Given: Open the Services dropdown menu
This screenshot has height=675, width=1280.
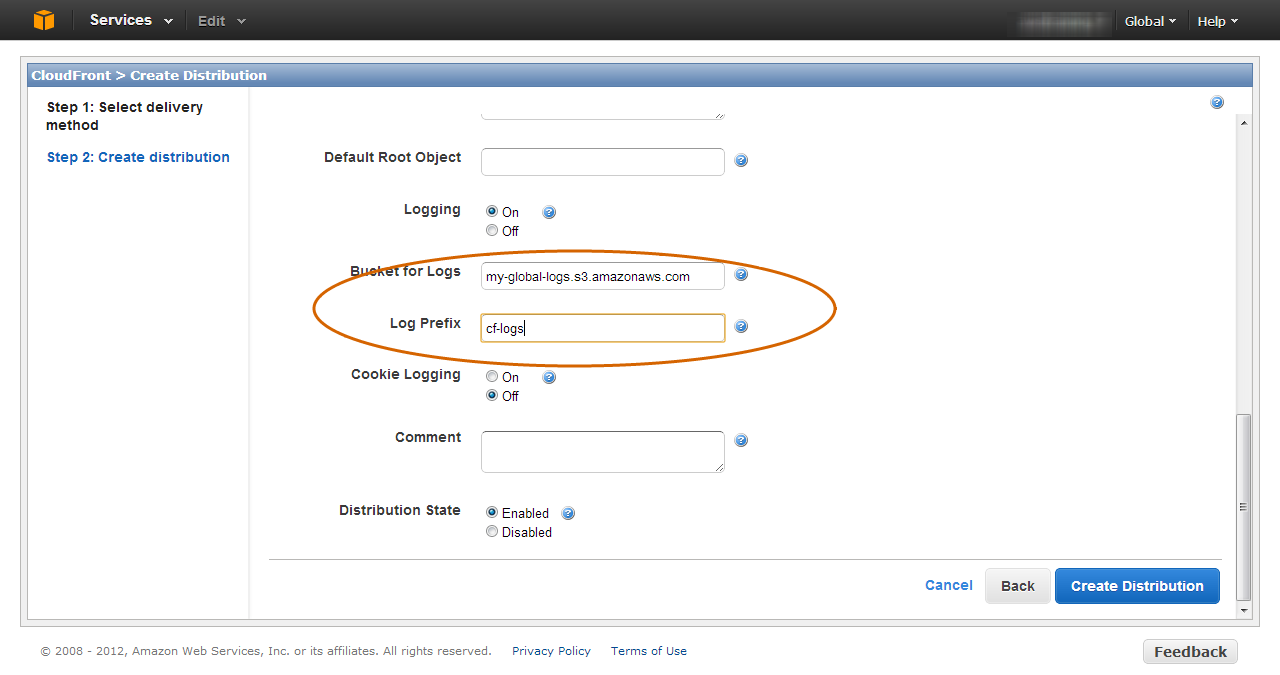Looking at the screenshot, I should (131, 20).
